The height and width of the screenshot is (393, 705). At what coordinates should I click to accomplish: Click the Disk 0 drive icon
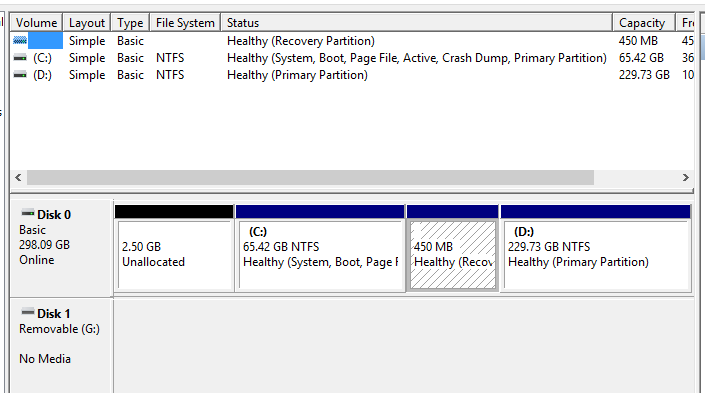[28, 213]
